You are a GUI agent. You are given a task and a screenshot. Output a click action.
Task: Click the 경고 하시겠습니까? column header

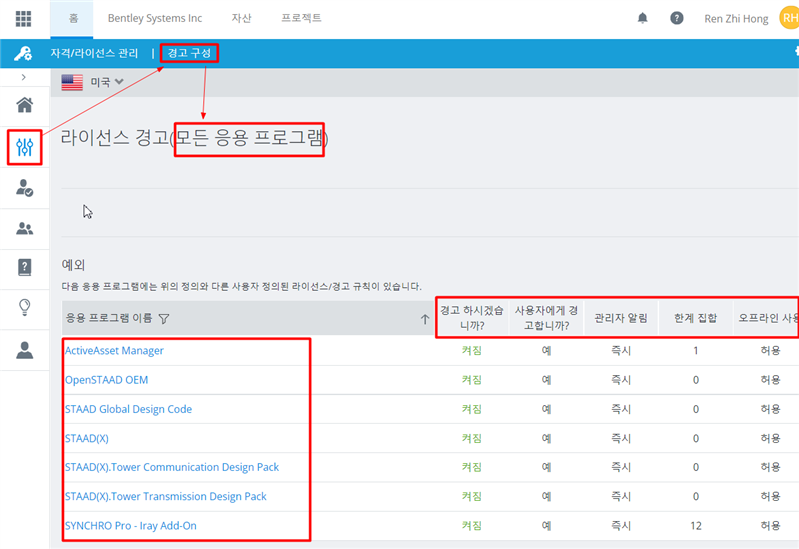472,318
